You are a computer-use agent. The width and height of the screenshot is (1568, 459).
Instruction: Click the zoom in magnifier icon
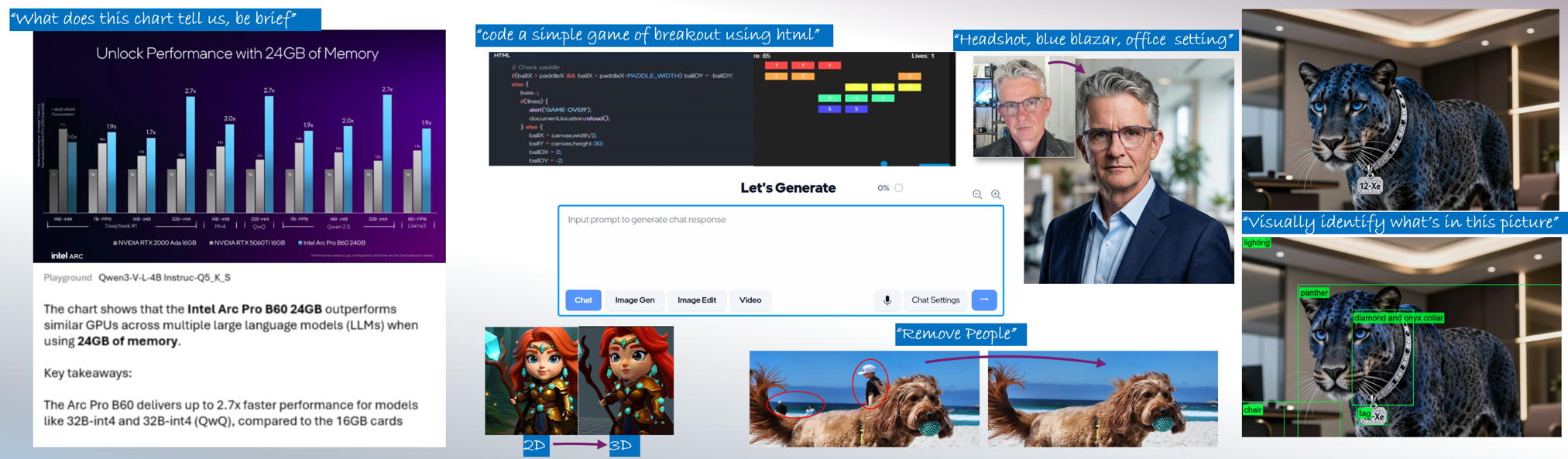(996, 194)
